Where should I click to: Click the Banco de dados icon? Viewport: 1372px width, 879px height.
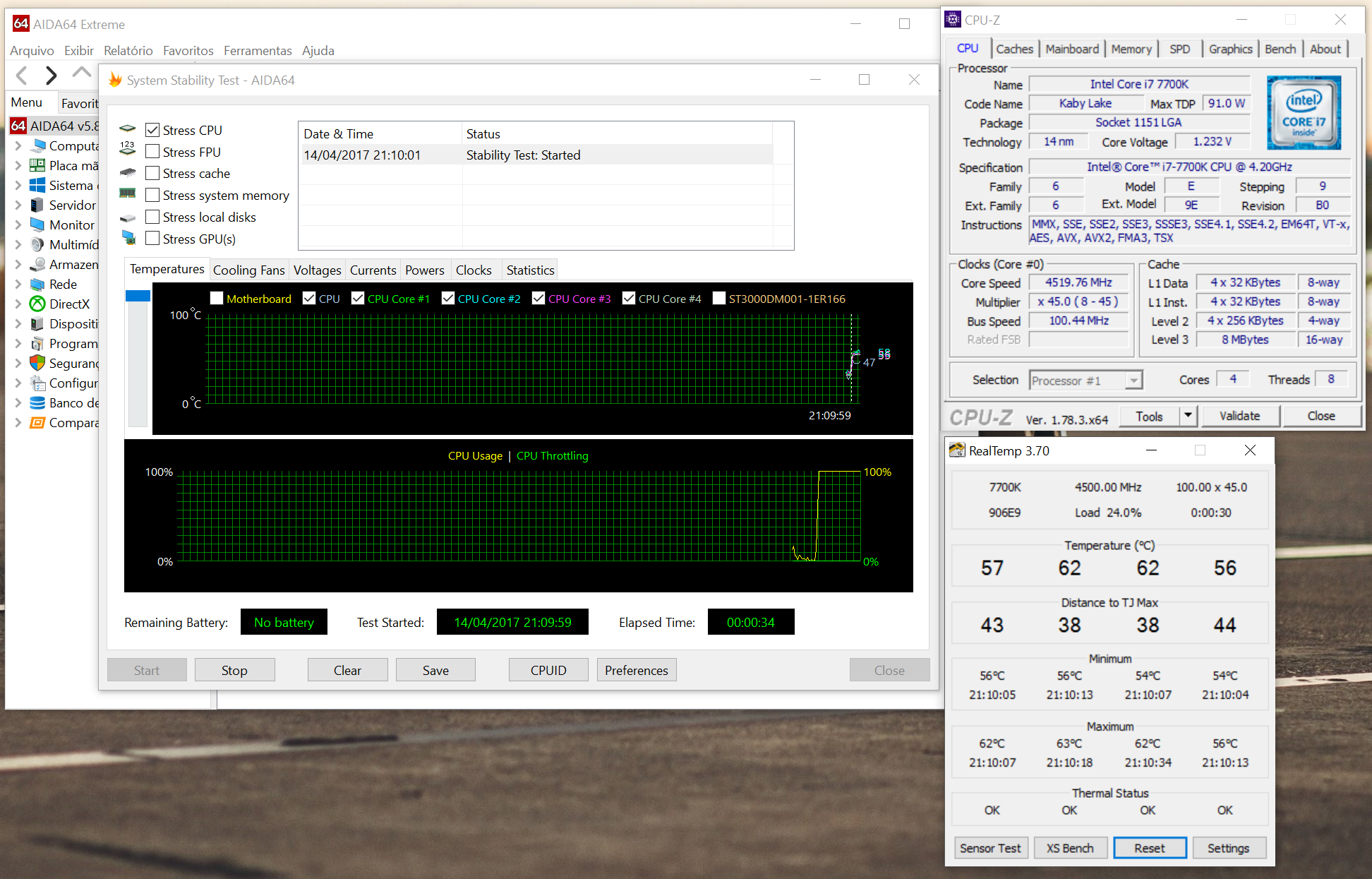(x=37, y=402)
